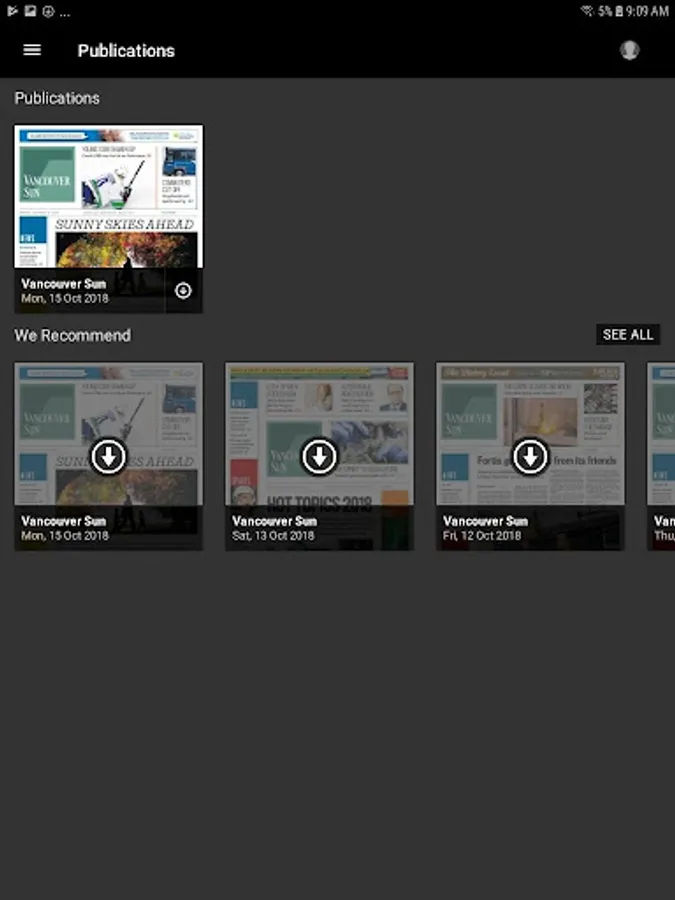Select the Publications section heading below top bar
The image size is (675, 900).
(x=57, y=98)
